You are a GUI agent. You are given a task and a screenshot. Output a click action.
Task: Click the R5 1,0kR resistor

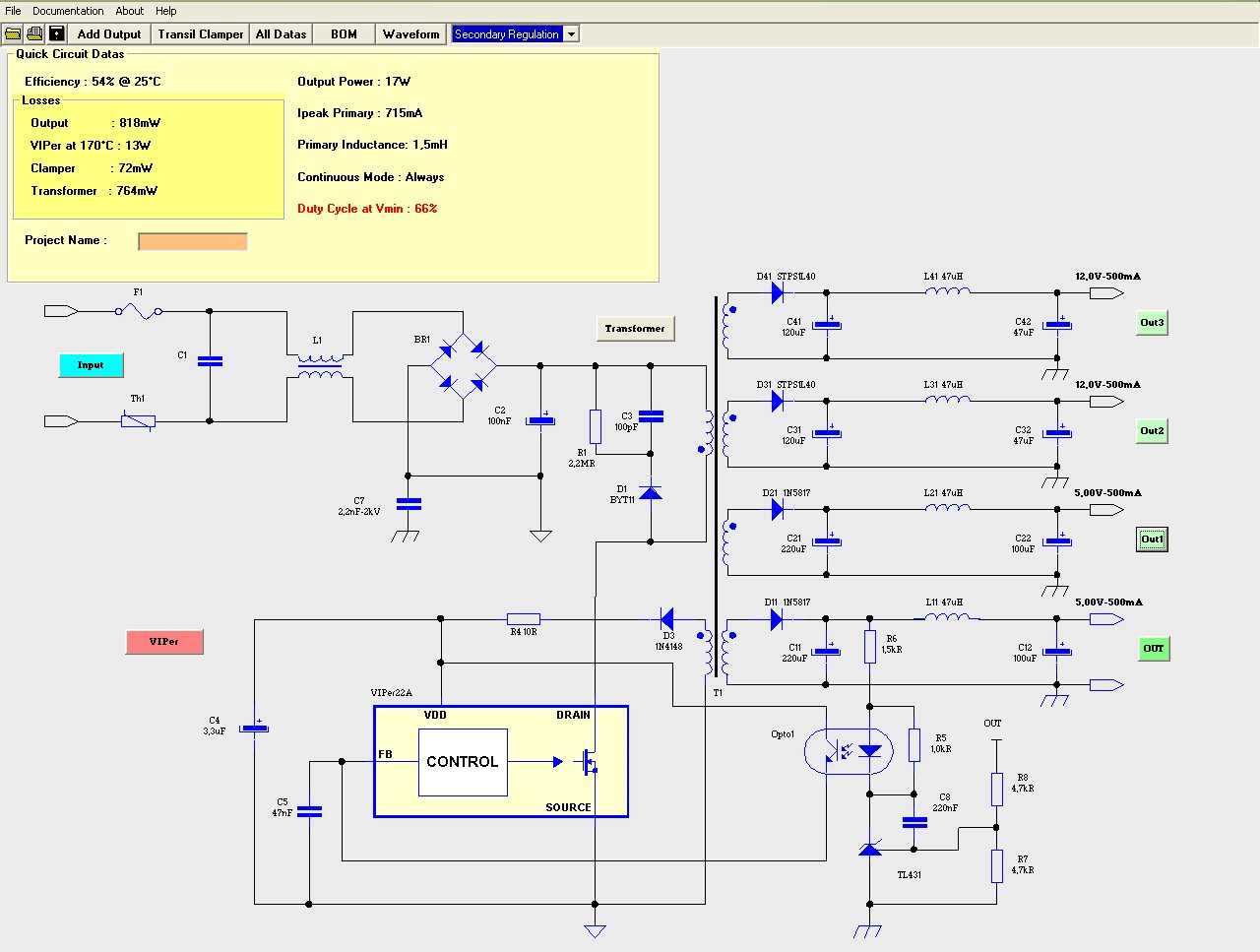[914, 745]
